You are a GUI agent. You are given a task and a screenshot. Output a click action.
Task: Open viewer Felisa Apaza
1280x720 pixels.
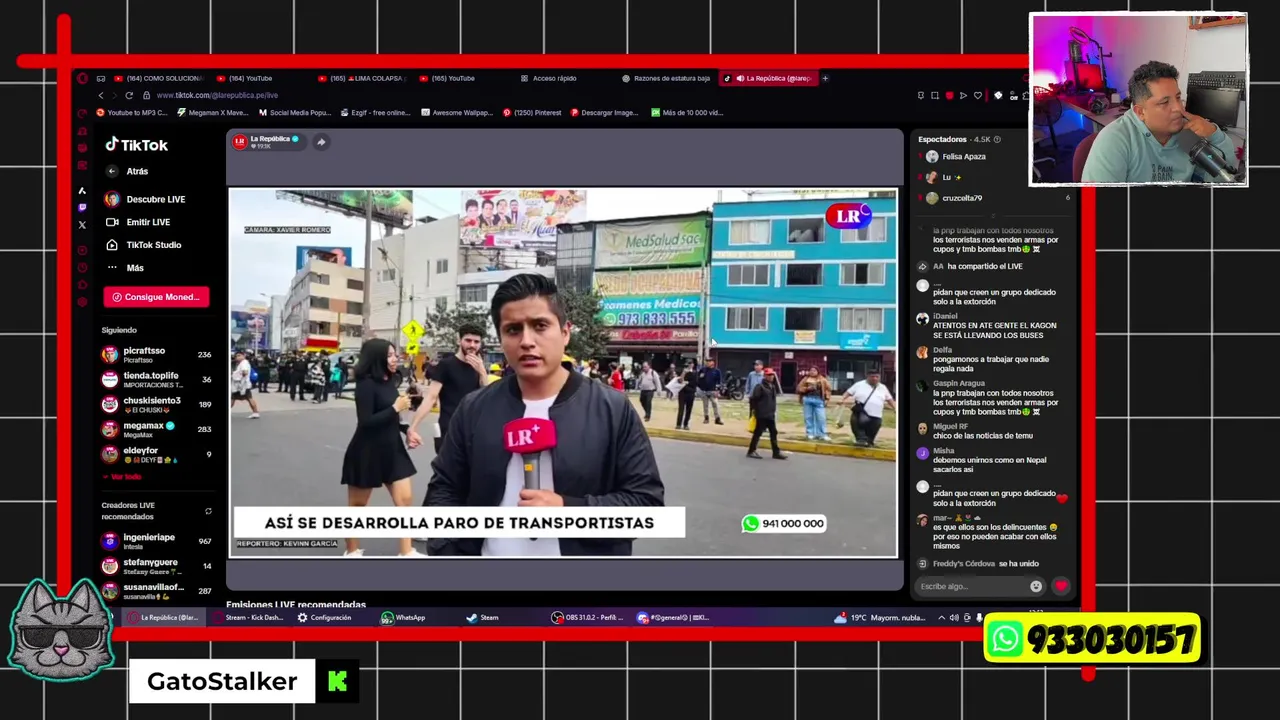click(957, 157)
